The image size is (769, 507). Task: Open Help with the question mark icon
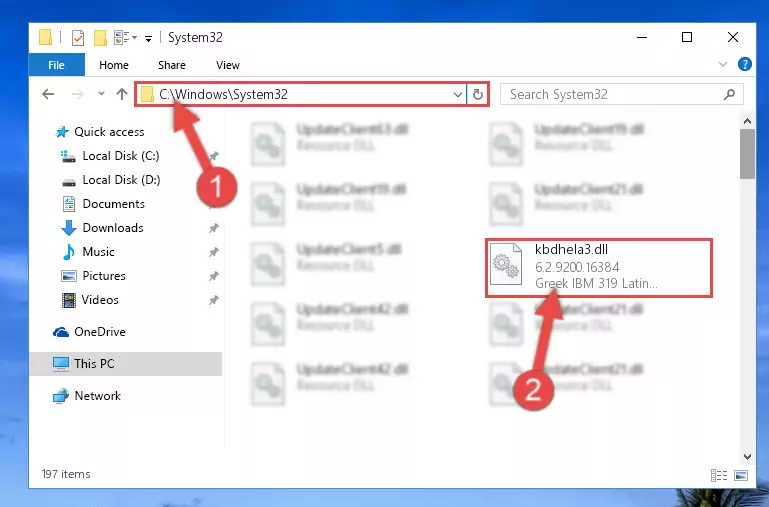(744, 64)
